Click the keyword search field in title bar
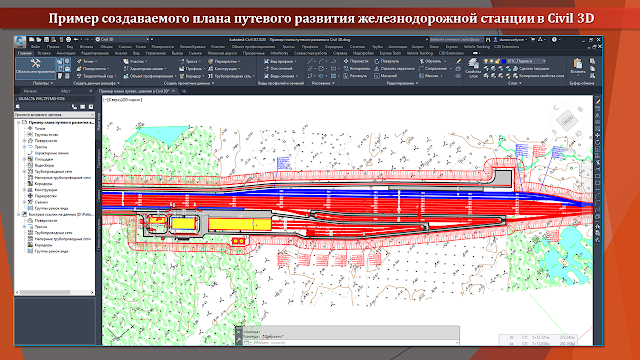This screenshot has height=360, width=640. (x=456, y=40)
